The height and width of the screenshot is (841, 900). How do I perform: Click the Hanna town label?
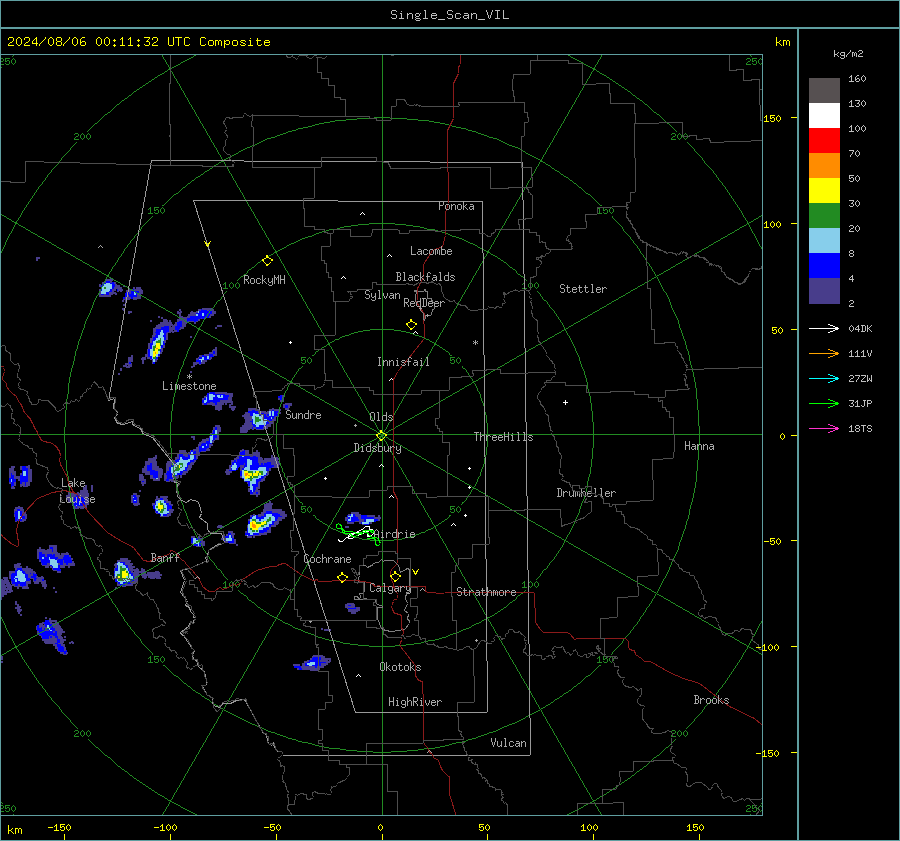(x=699, y=446)
